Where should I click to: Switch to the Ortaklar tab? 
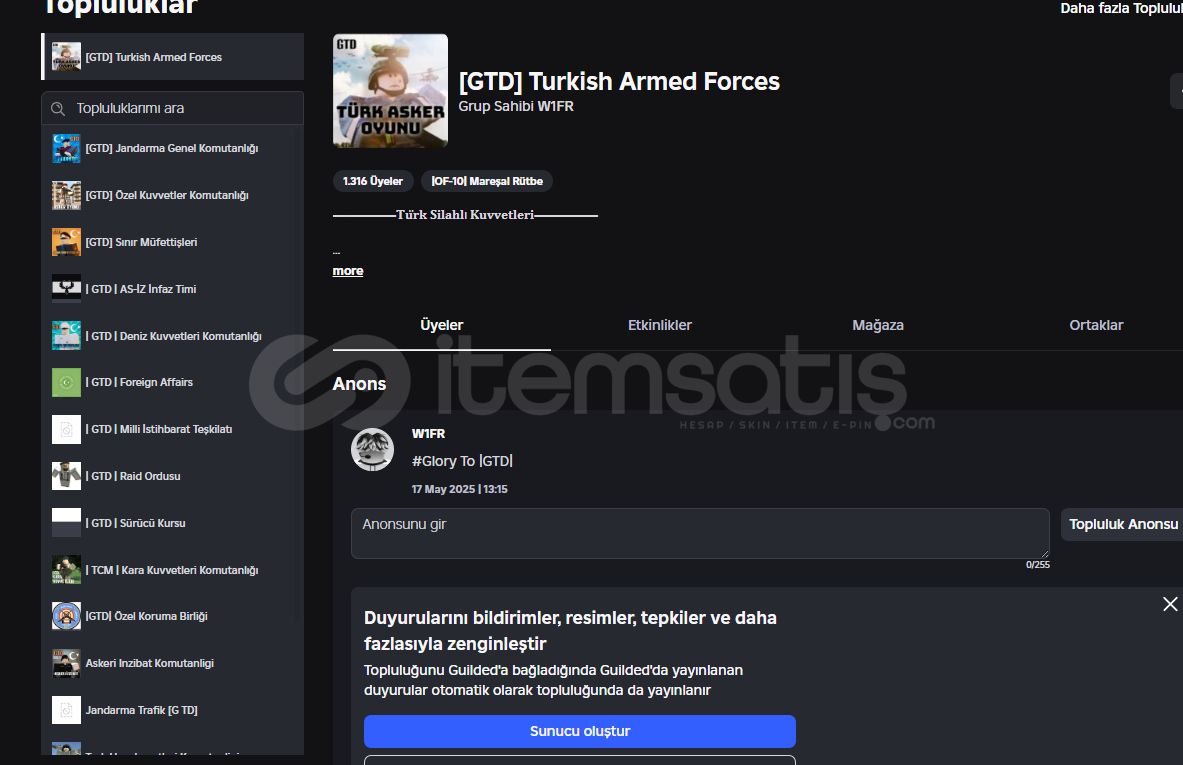point(1096,325)
